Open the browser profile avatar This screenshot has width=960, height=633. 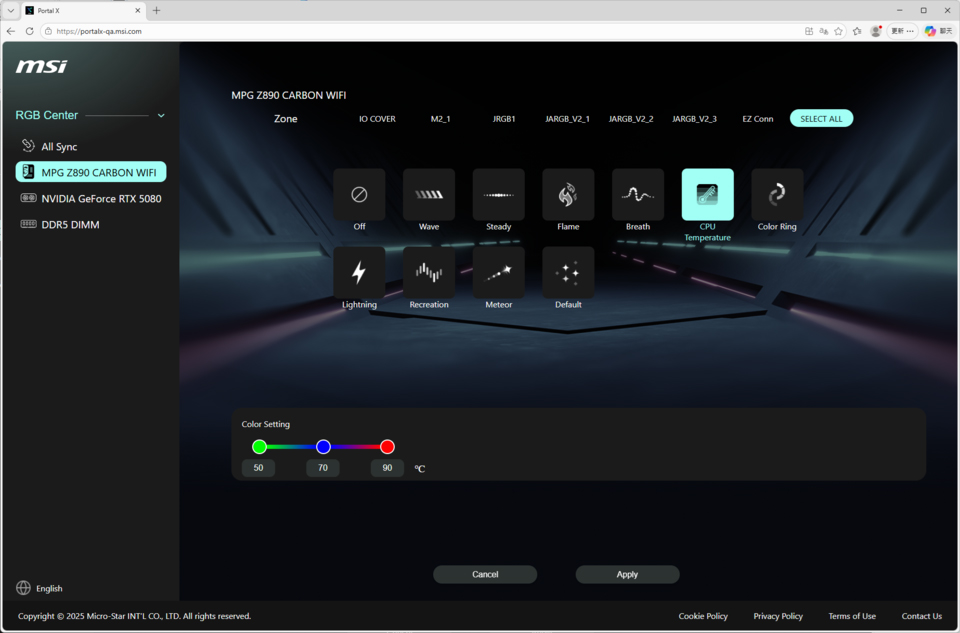(x=876, y=31)
